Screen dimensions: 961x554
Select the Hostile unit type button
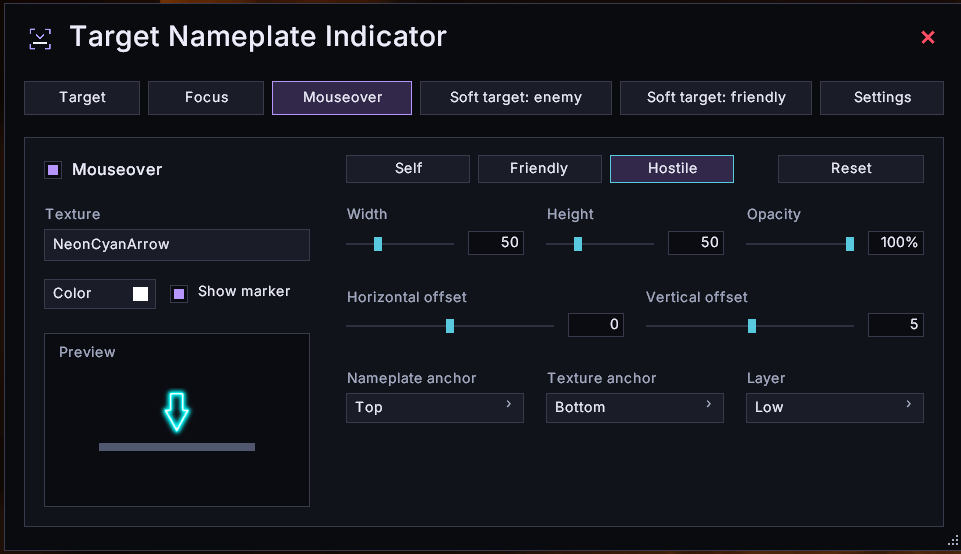[x=672, y=169]
